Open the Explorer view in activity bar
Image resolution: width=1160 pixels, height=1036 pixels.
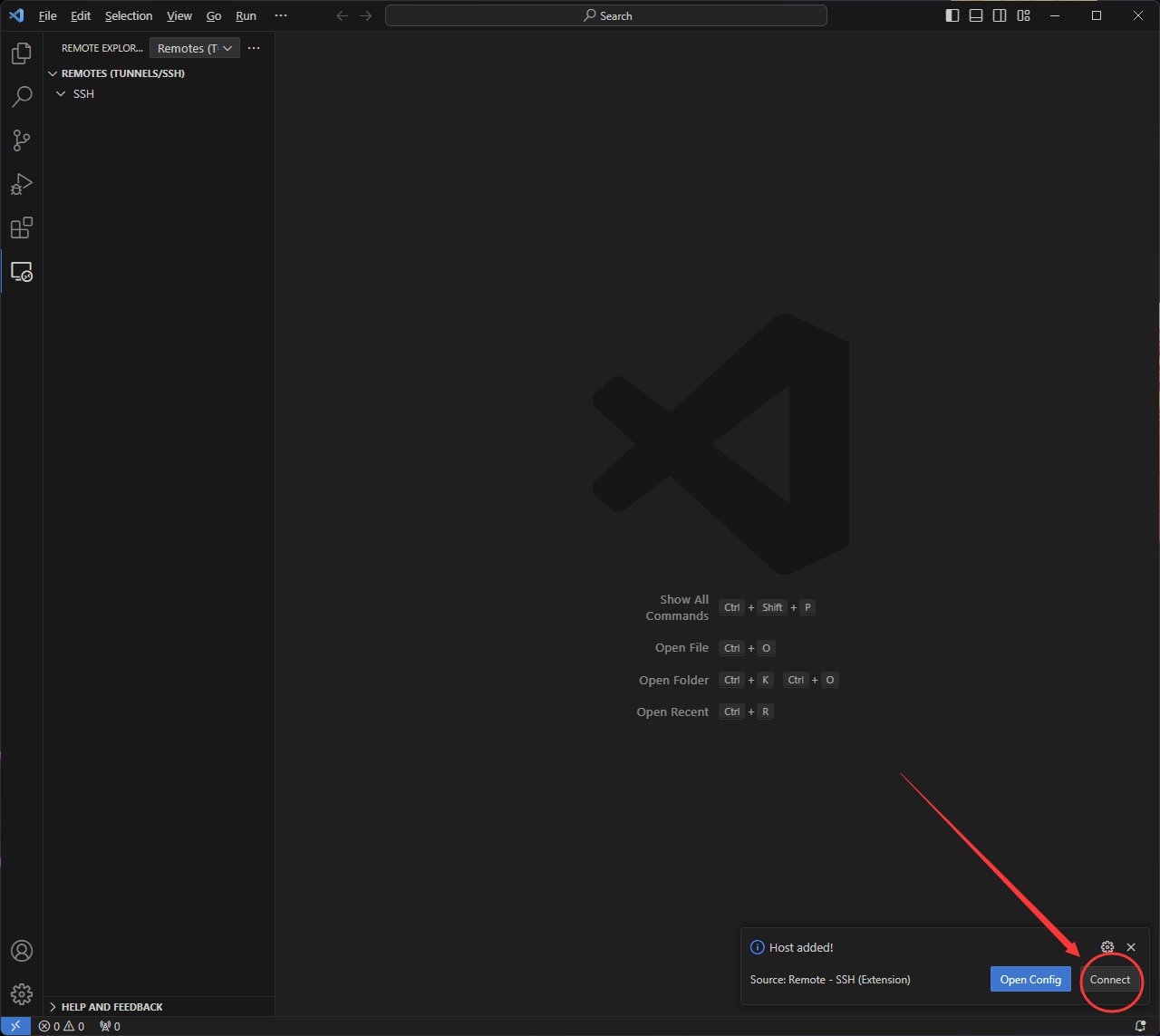tap(22, 53)
